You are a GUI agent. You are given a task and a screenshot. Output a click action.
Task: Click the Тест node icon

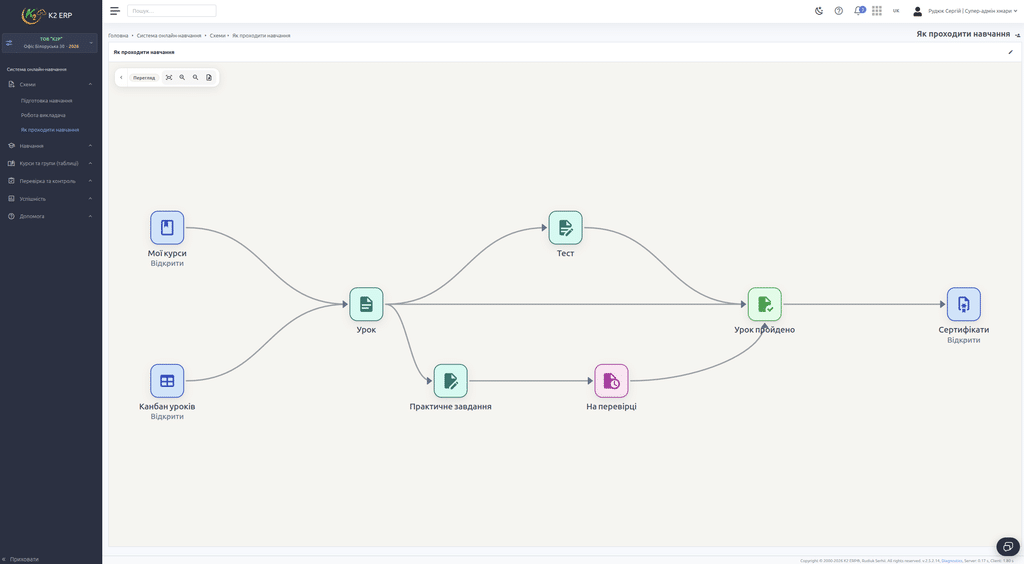[x=566, y=228]
